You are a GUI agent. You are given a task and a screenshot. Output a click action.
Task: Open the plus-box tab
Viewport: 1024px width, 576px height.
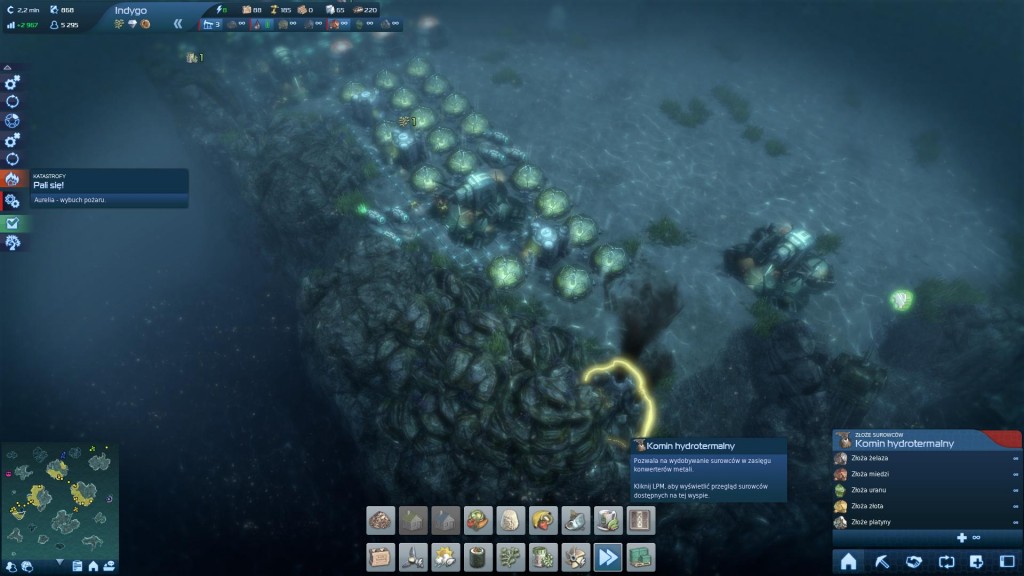point(976,561)
